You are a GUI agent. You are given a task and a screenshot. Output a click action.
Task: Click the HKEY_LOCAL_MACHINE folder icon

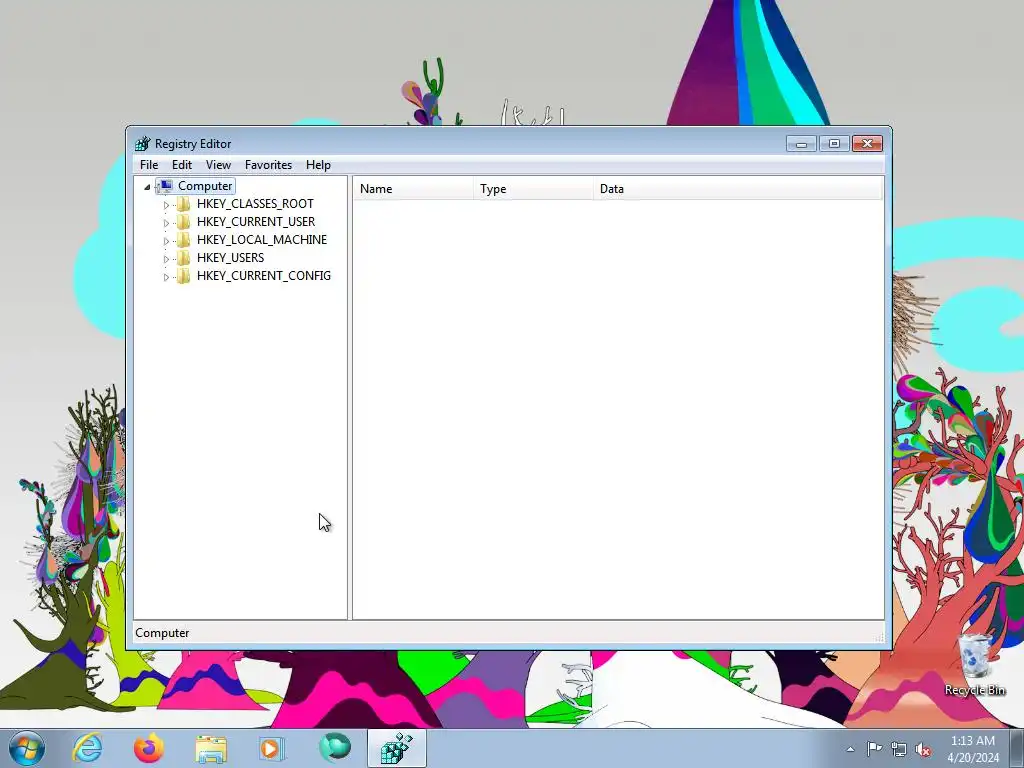pyautogui.click(x=184, y=240)
